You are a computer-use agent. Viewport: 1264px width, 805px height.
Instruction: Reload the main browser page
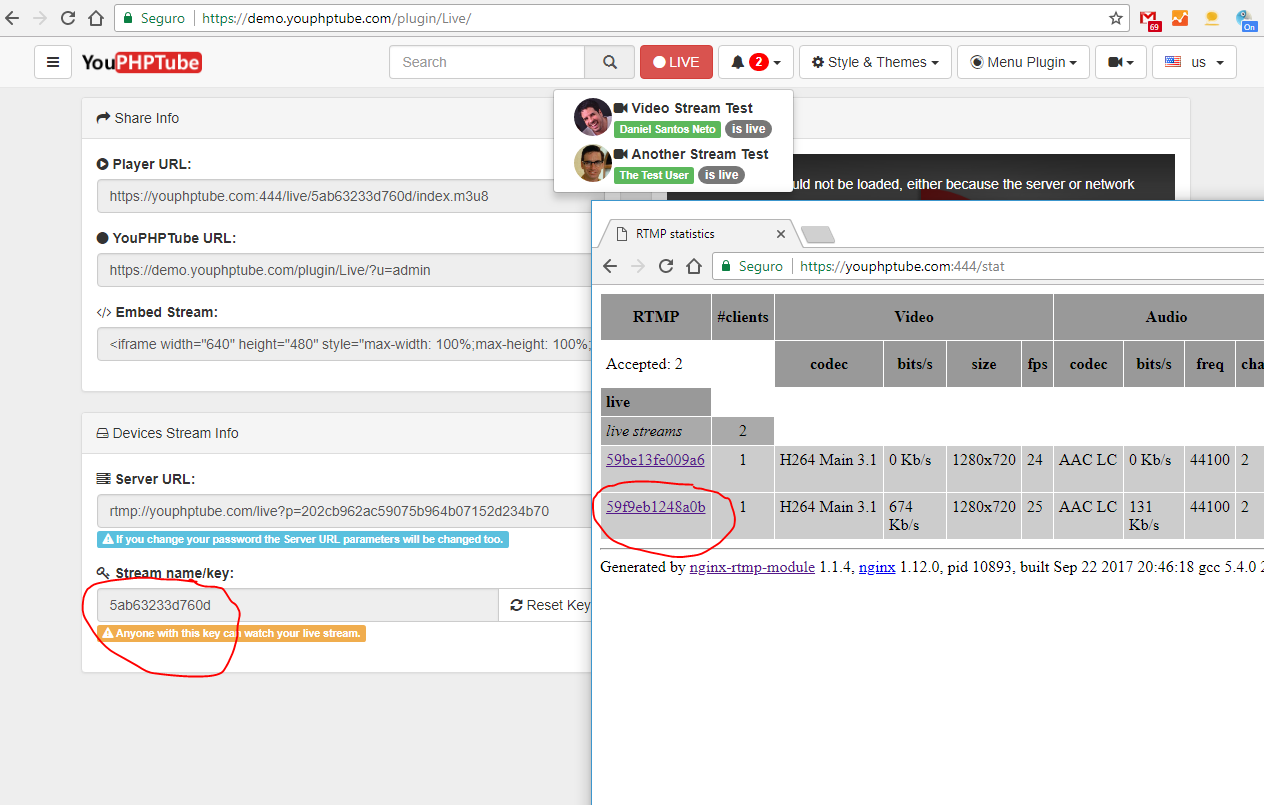(68, 18)
